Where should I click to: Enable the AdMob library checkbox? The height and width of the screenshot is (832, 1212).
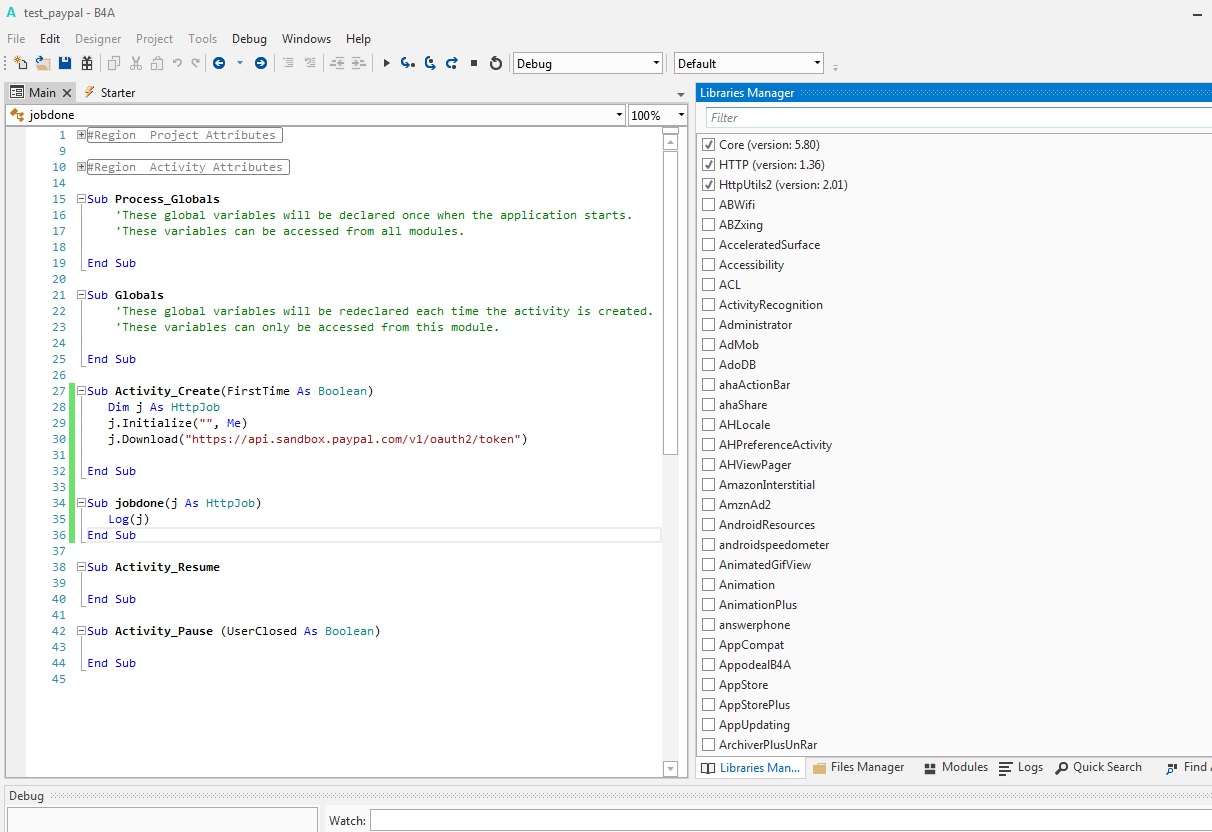[709, 345]
